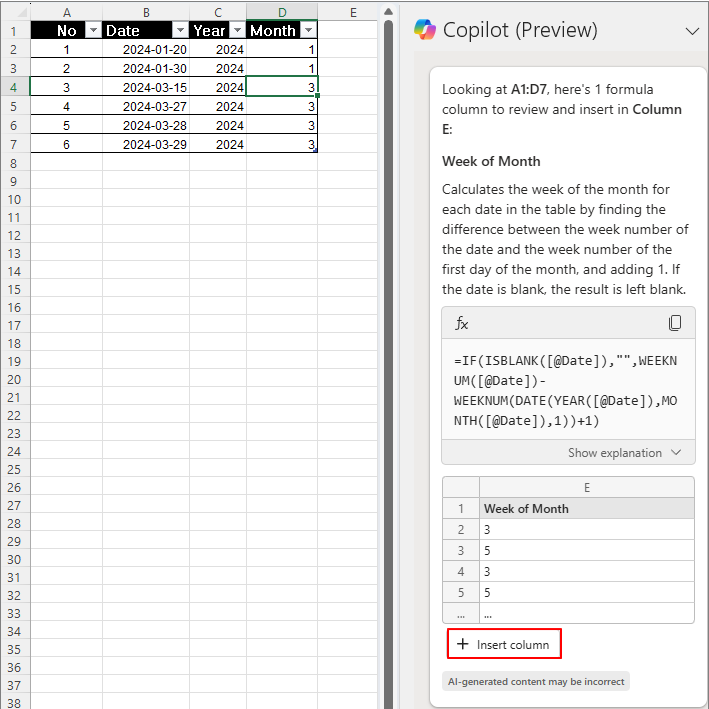Select column E header
Viewport: 709px width, 709px height.
[x=353, y=12]
